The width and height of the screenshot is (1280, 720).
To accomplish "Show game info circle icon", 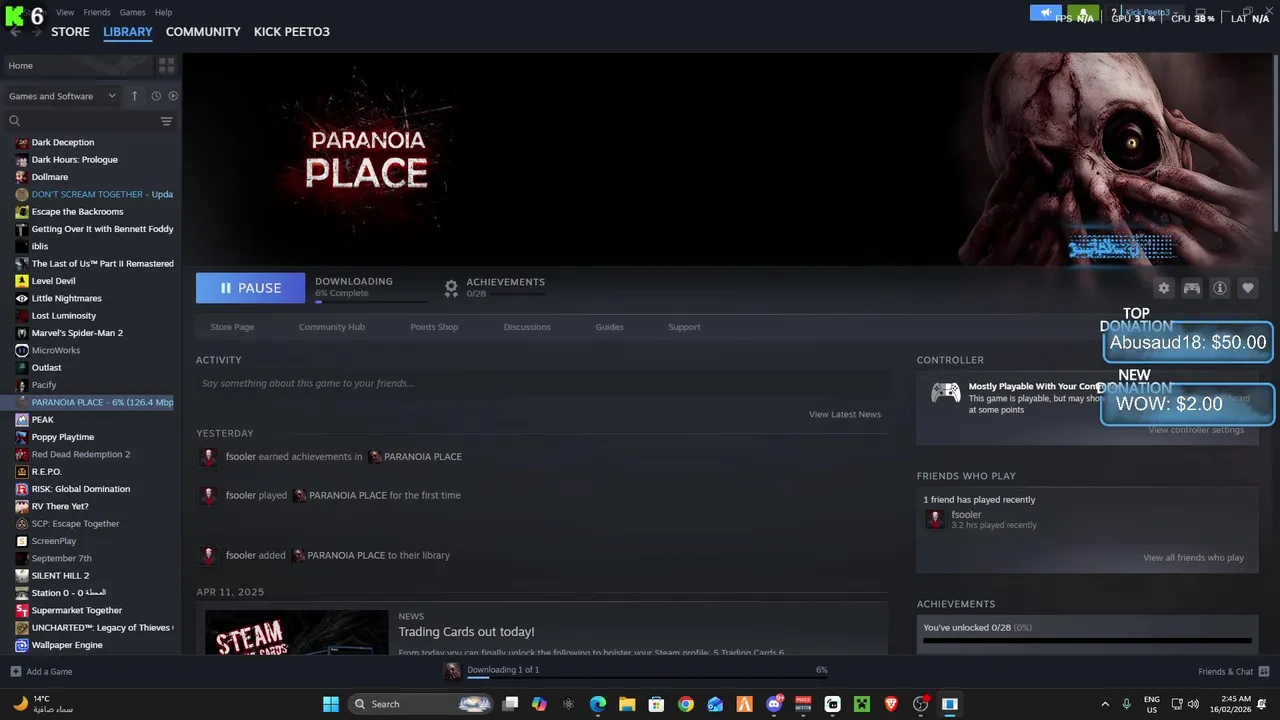I will pos(1220,288).
